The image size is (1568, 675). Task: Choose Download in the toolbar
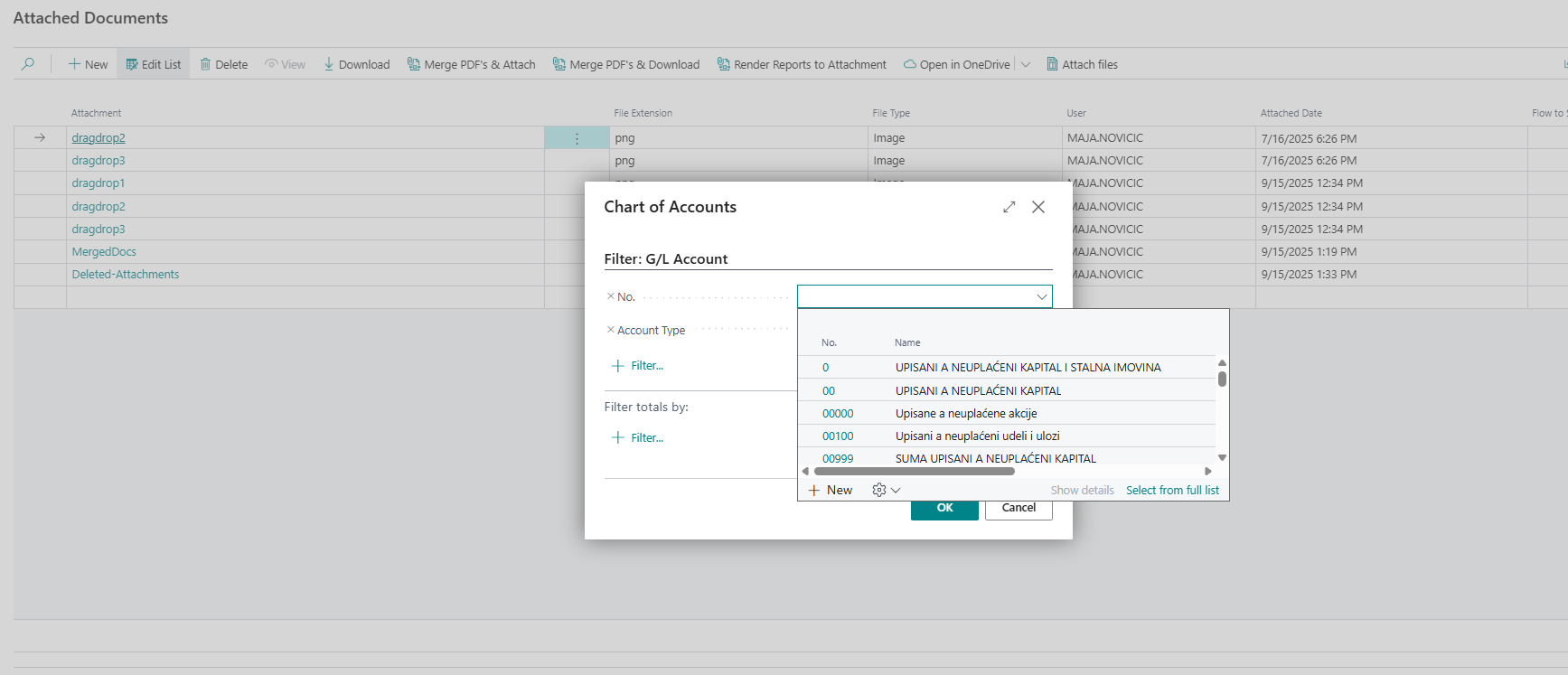(357, 64)
